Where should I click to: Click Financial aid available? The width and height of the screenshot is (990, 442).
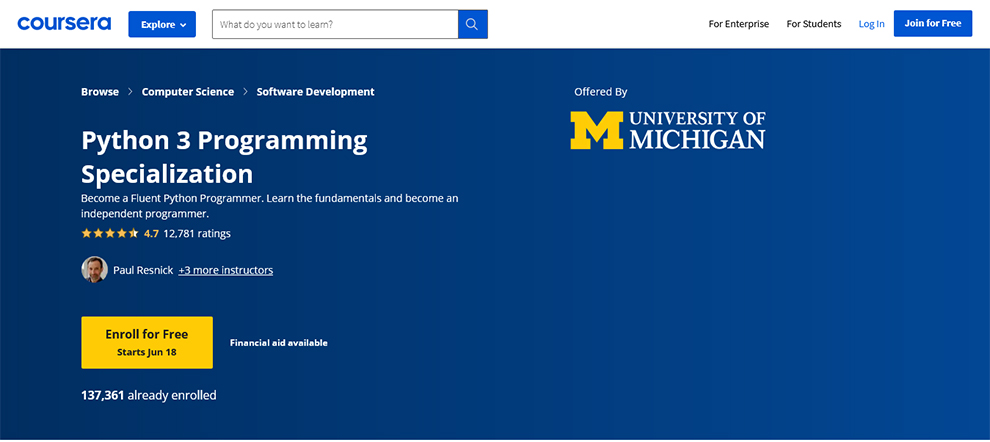coord(278,343)
